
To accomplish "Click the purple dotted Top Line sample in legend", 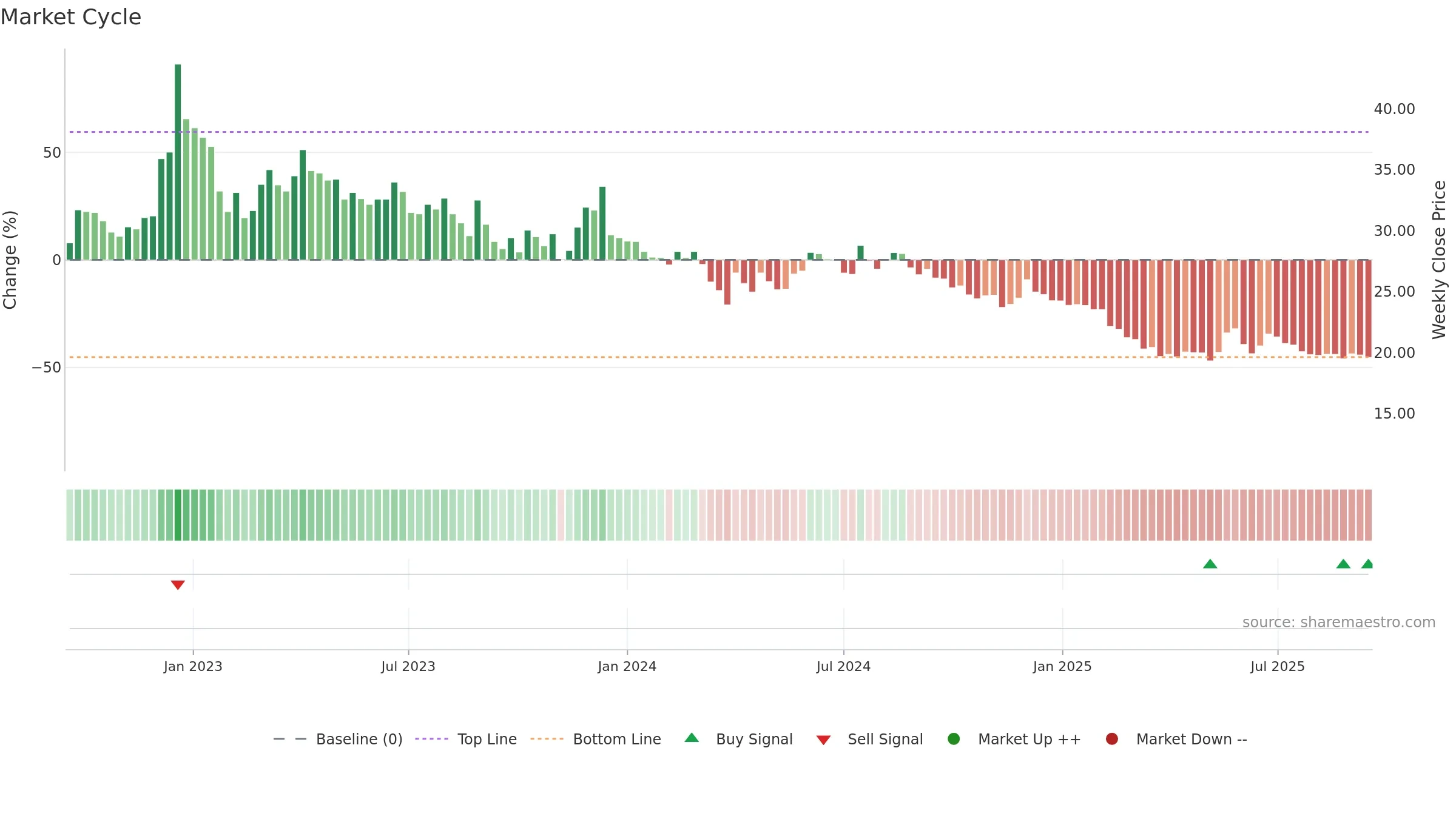I will pos(431,739).
